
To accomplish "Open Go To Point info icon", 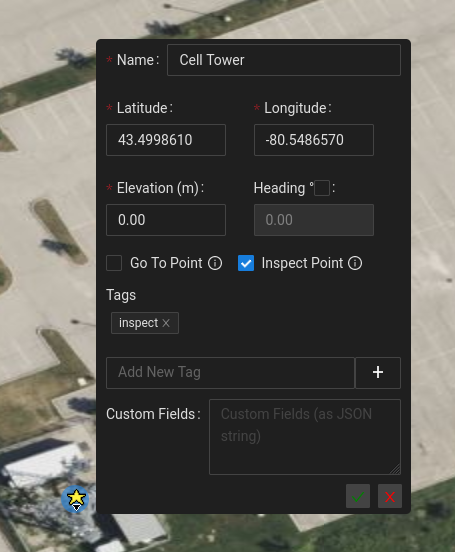I will 215,263.
